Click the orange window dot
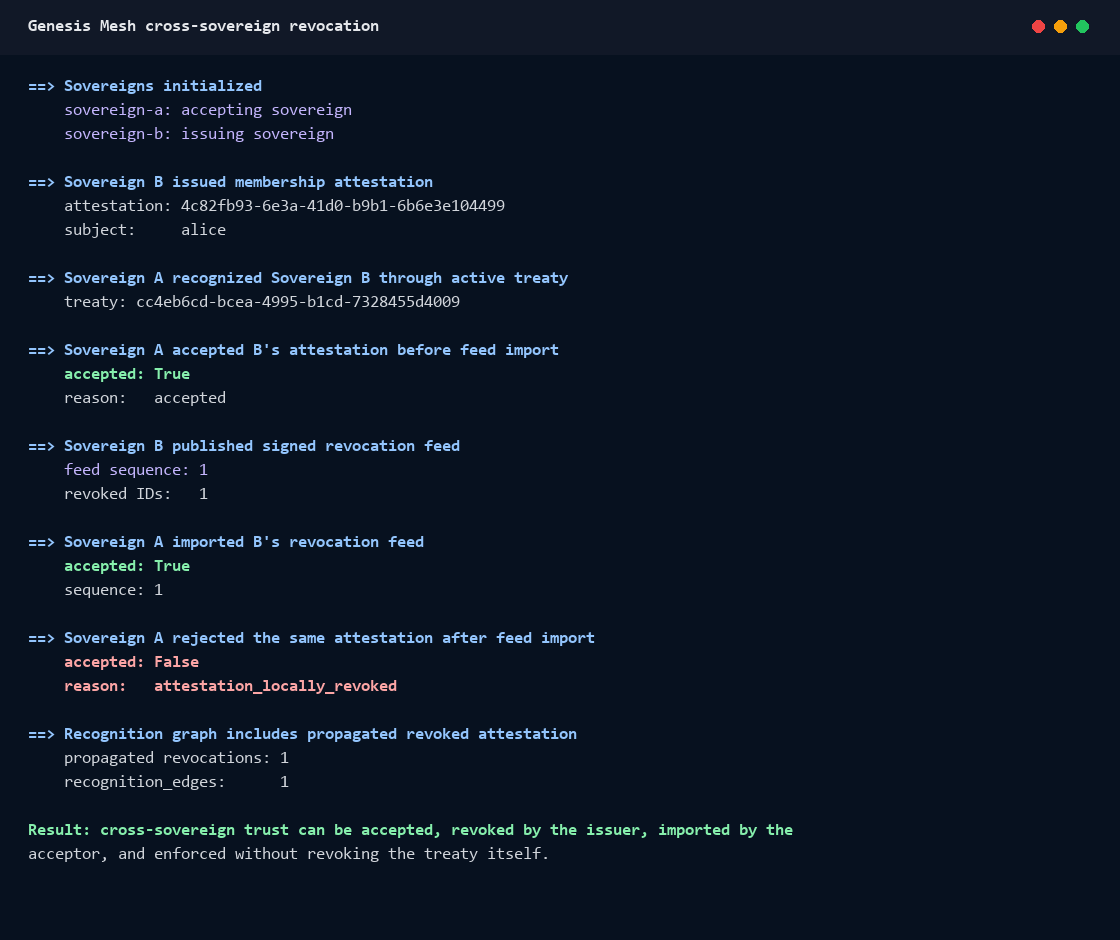This screenshot has width=1120, height=940. 1061,26
